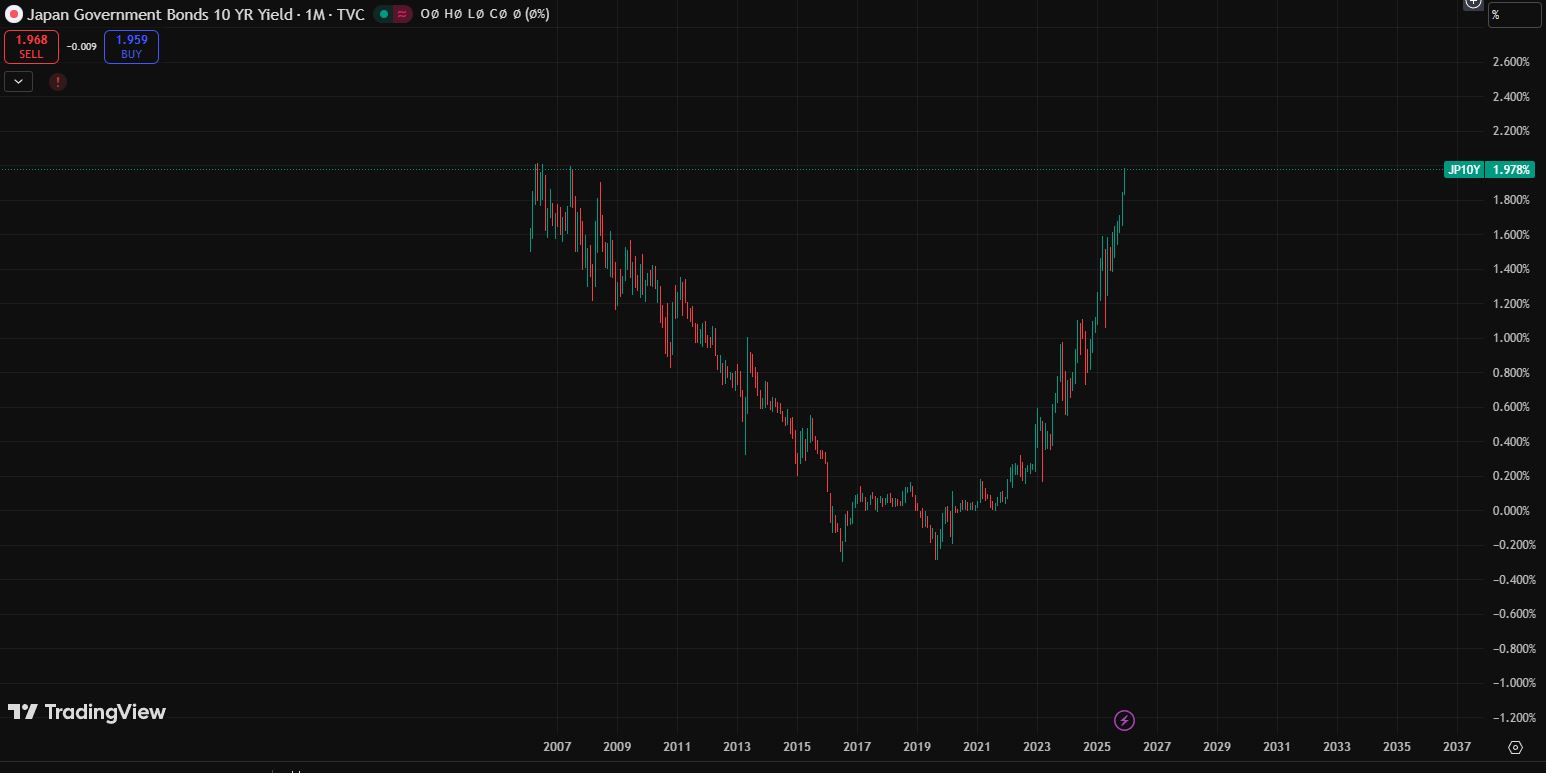Expand the indicator legend chevron

(x=18, y=82)
